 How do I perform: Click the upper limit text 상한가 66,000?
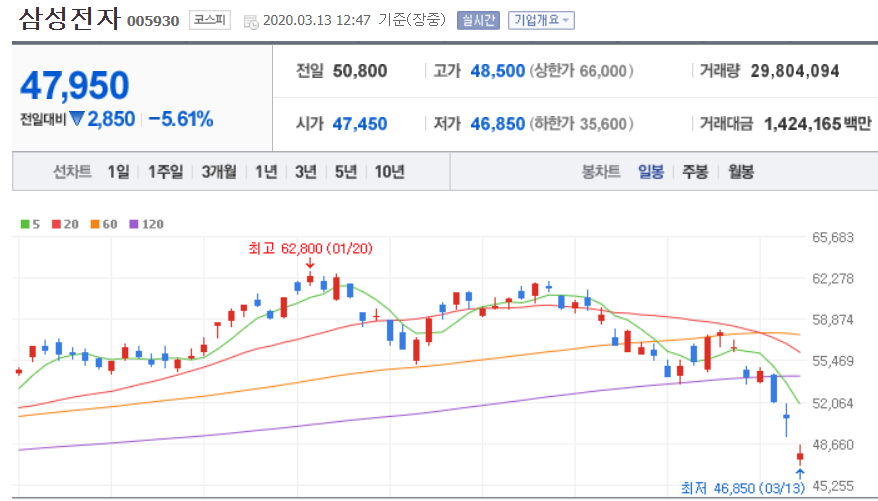[581, 71]
